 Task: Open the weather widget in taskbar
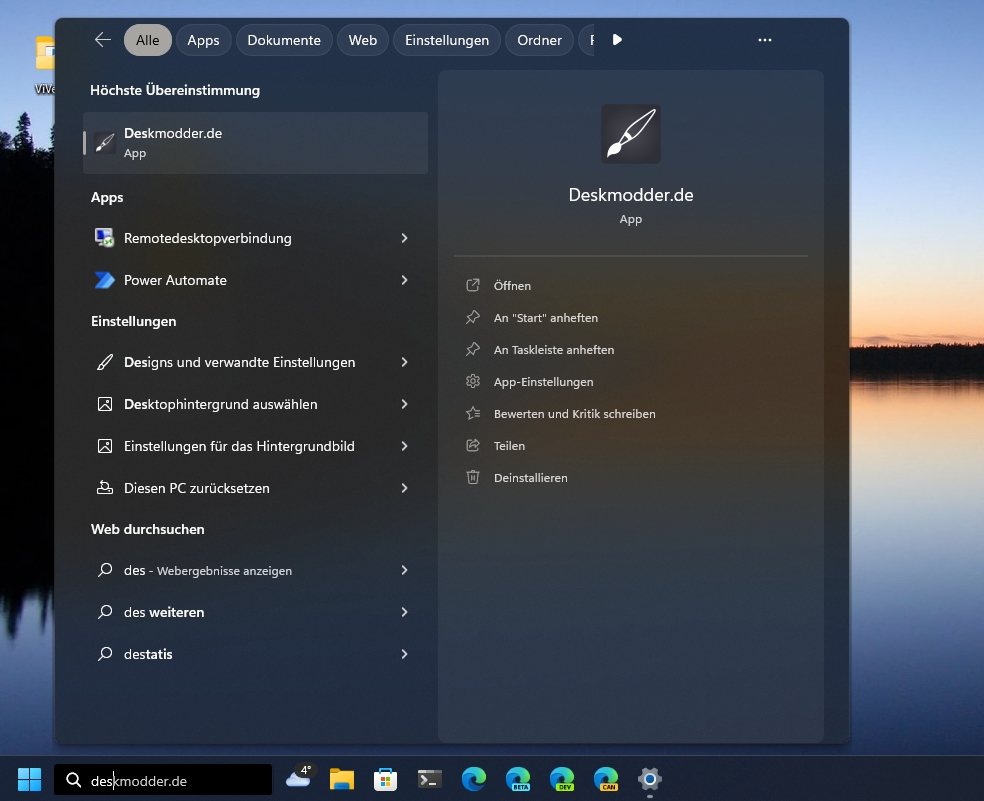pos(299,777)
